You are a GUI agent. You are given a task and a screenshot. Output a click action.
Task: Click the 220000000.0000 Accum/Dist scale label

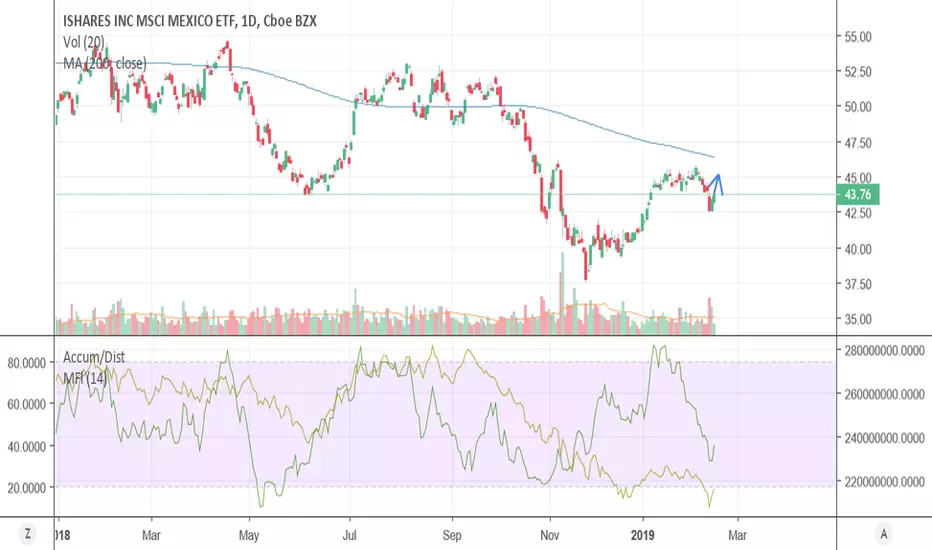click(x=884, y=482)
